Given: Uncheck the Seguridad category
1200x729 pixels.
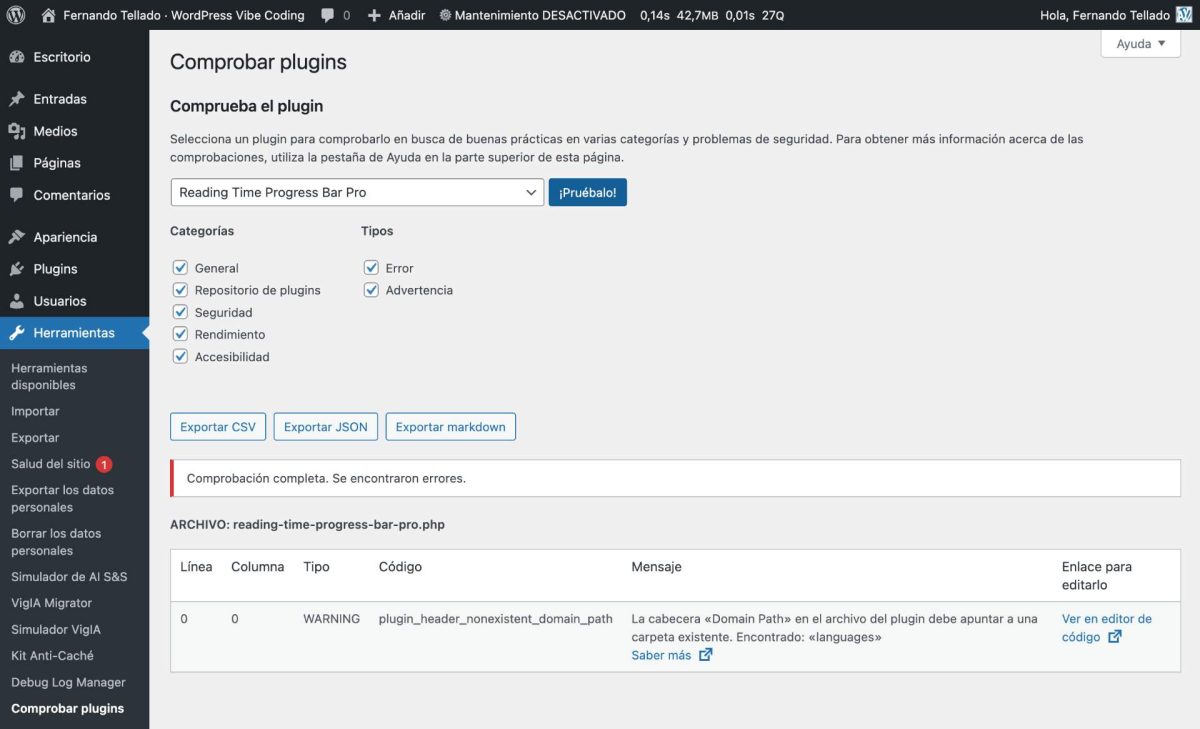Looking at the screenshot, I should (x=180, y=312).
